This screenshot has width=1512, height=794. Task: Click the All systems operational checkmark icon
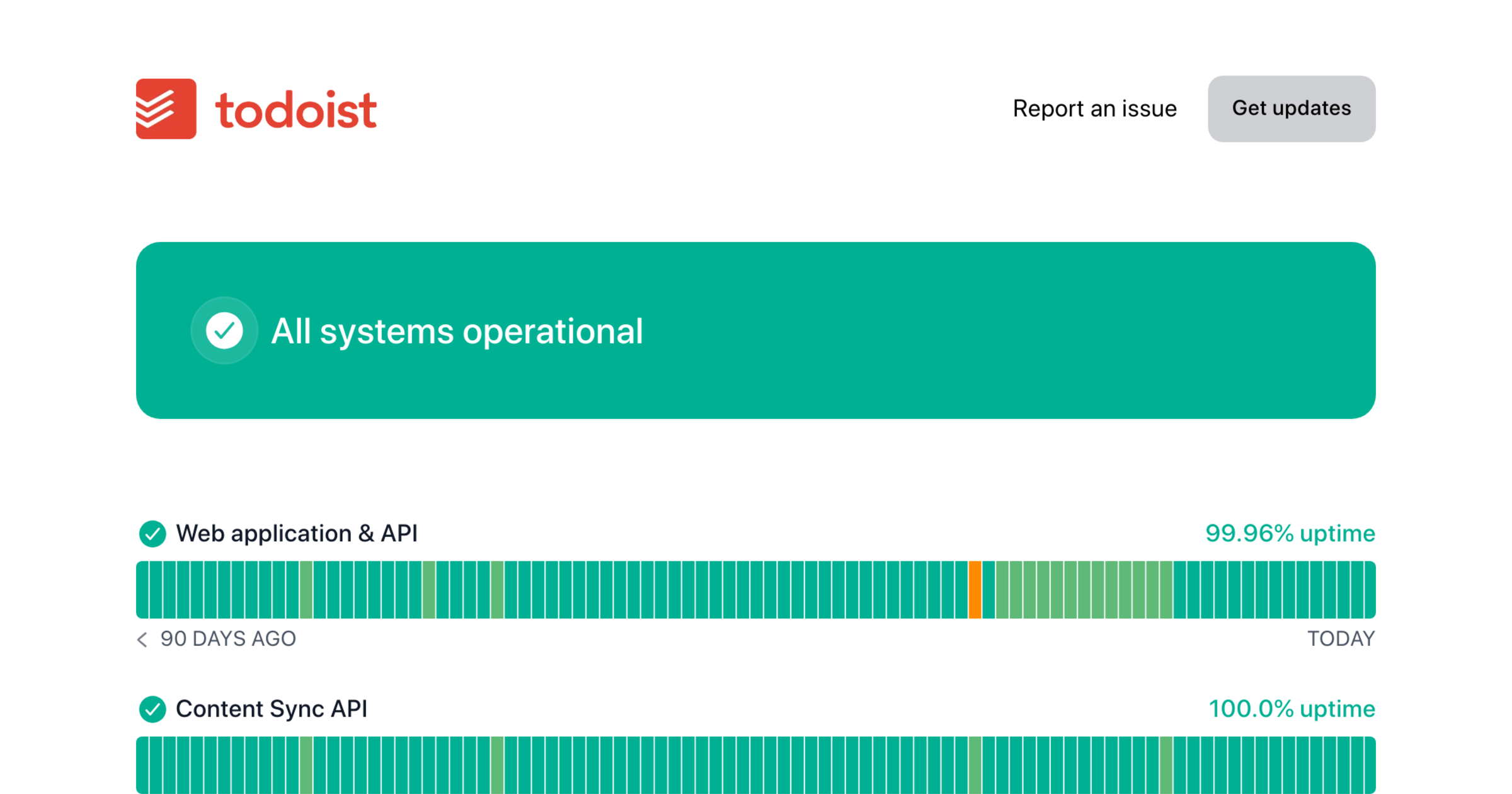(x=224, y=330)
